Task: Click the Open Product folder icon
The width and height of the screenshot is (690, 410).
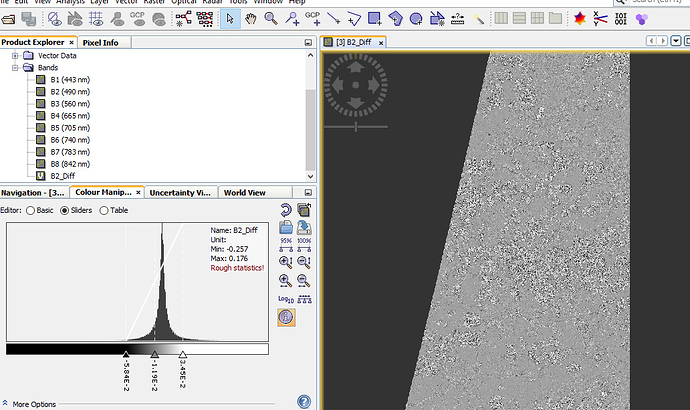Action: pyautogui.click(x=8, y=19)
